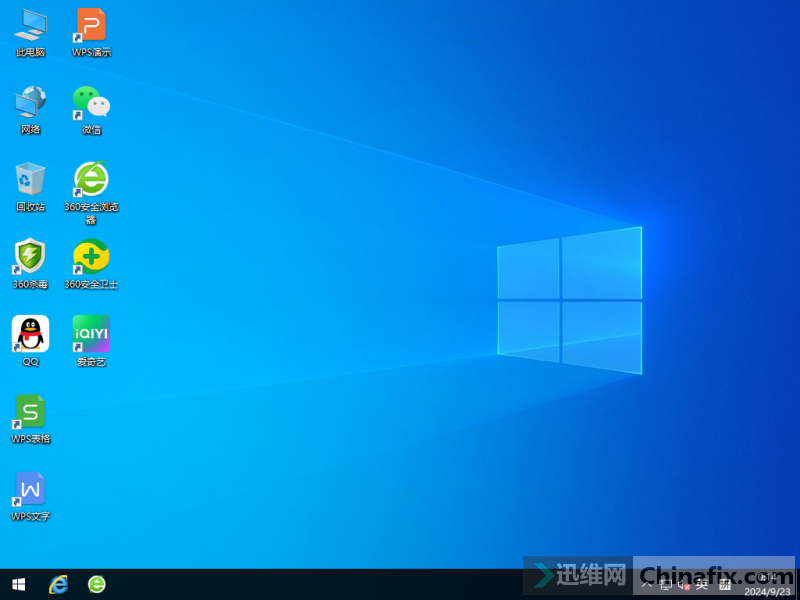The height and width of the screenshot is (600, 800).
Task: Open the Windows Start menu
Action: coord(19,584)
